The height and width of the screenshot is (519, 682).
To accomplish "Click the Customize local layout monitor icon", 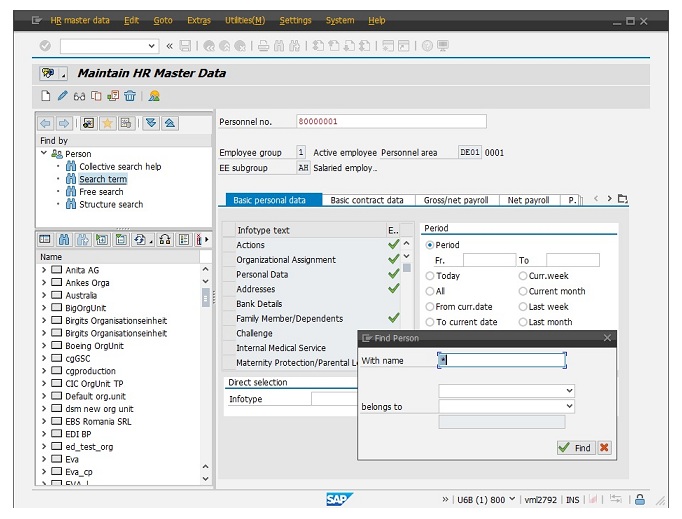I will pos(443,46).
